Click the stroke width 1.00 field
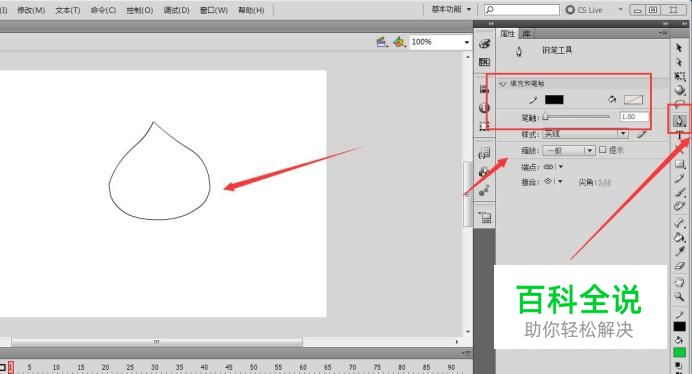Screen dimensions: 692x374 point(634,117)
